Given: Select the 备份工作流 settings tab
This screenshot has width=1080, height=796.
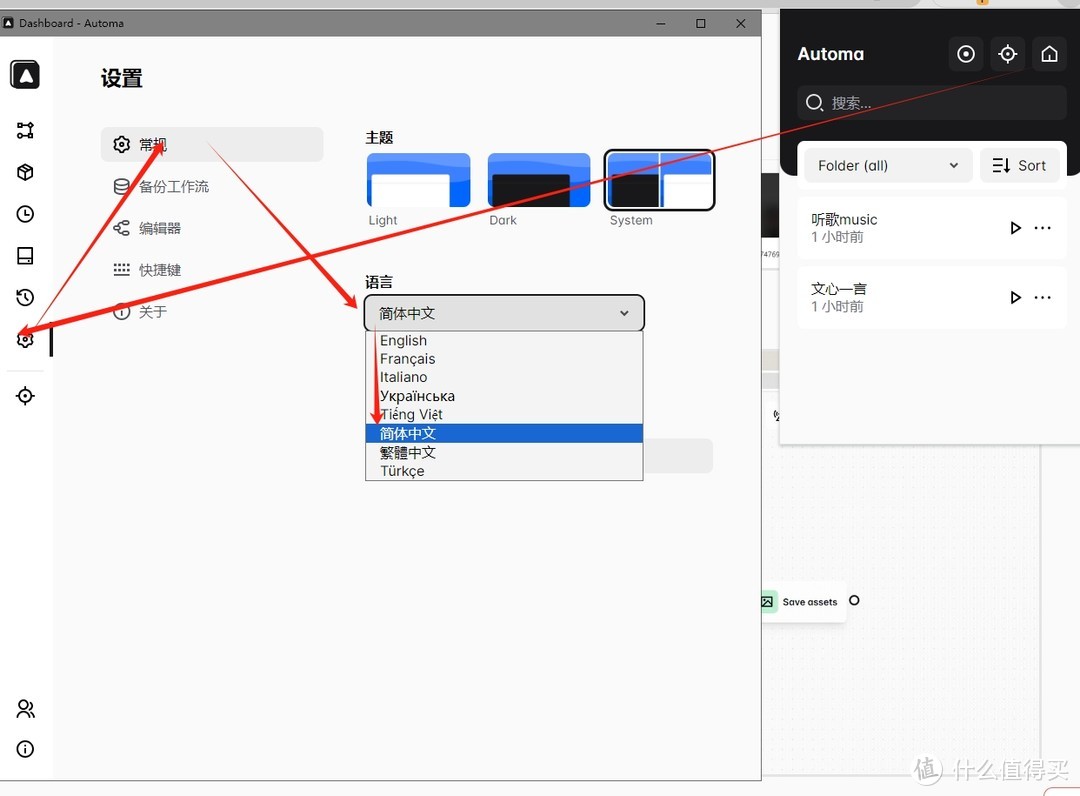Looking at the screenshot, I should point(212,187).
